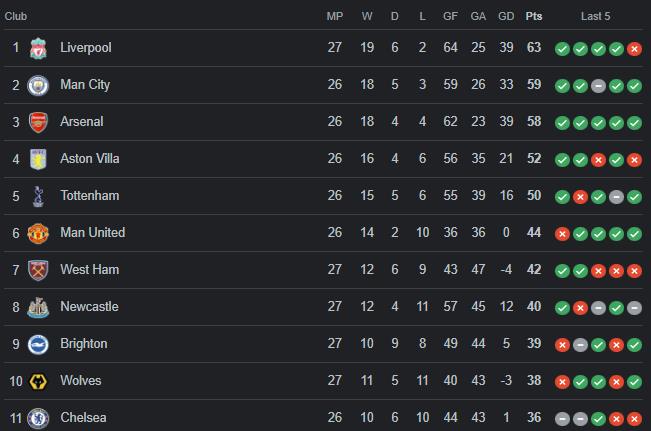Open the Liverpool team name link
This screenshot has height=431, width=651.
pos(86,47)
